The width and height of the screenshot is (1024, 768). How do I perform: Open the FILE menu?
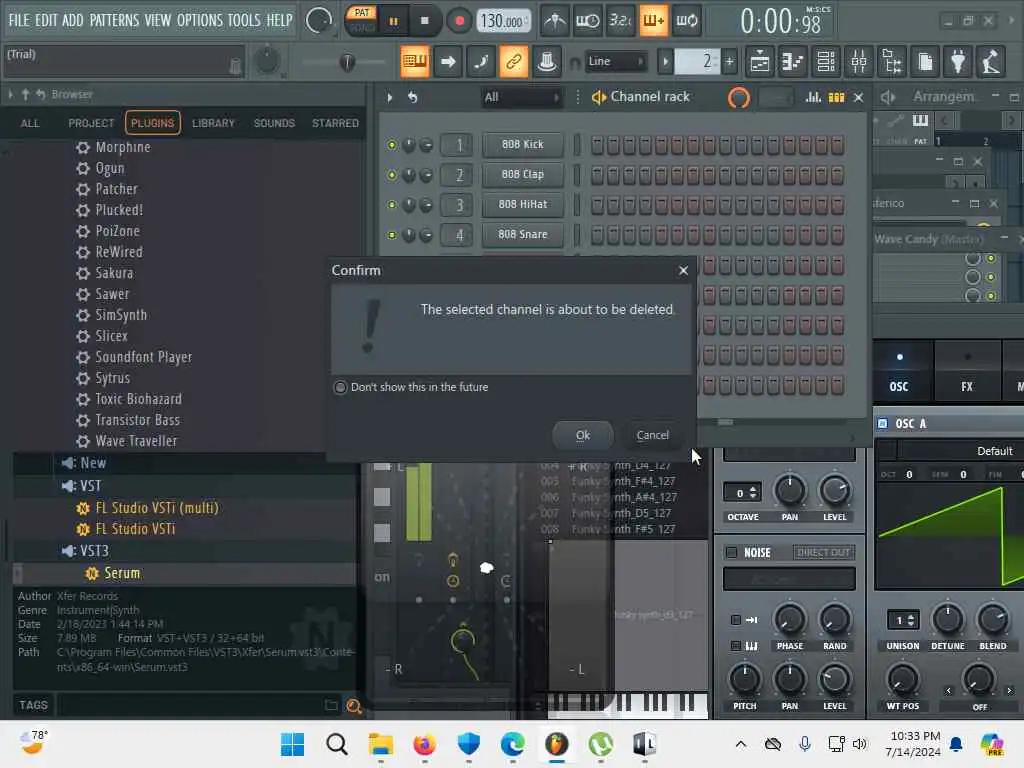pyautogui.click(x=19, y=20)
